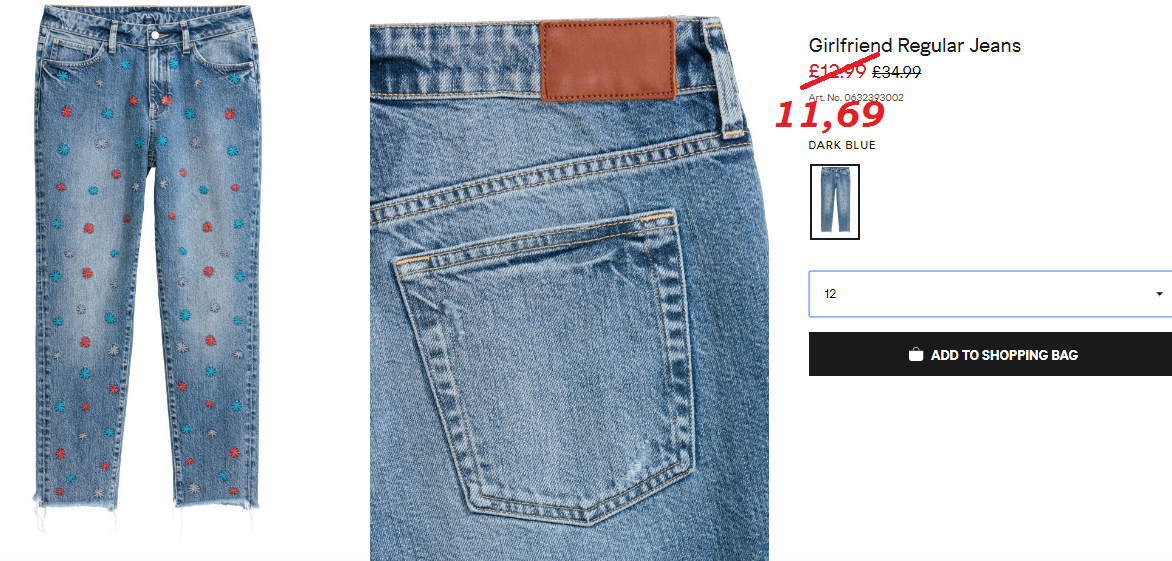Select the Art. No. 0632393002 text

tap(856, 97)
